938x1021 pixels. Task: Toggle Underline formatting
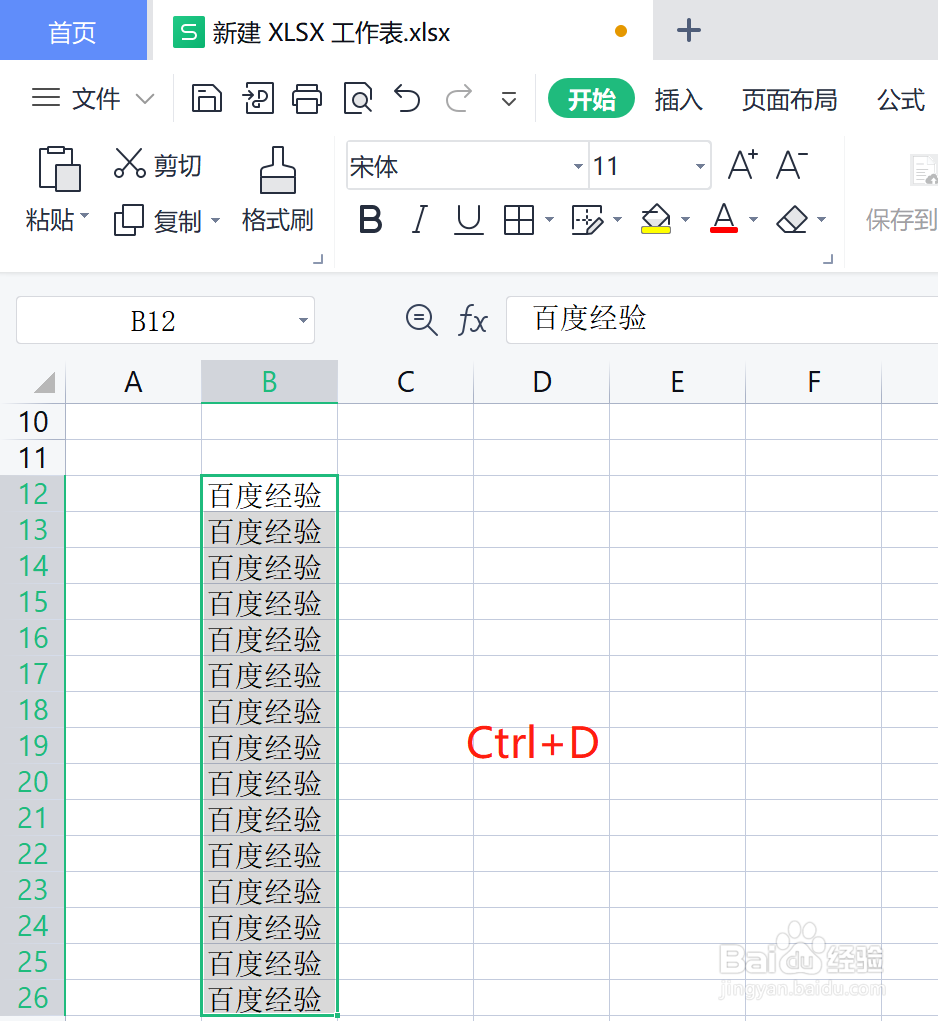point(469,219)
